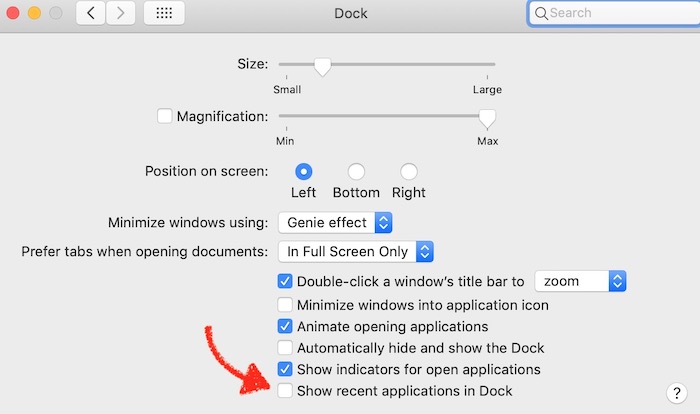Select the Bottom position radio button
This screenshot has width=700, height=414.
point(356,171)
